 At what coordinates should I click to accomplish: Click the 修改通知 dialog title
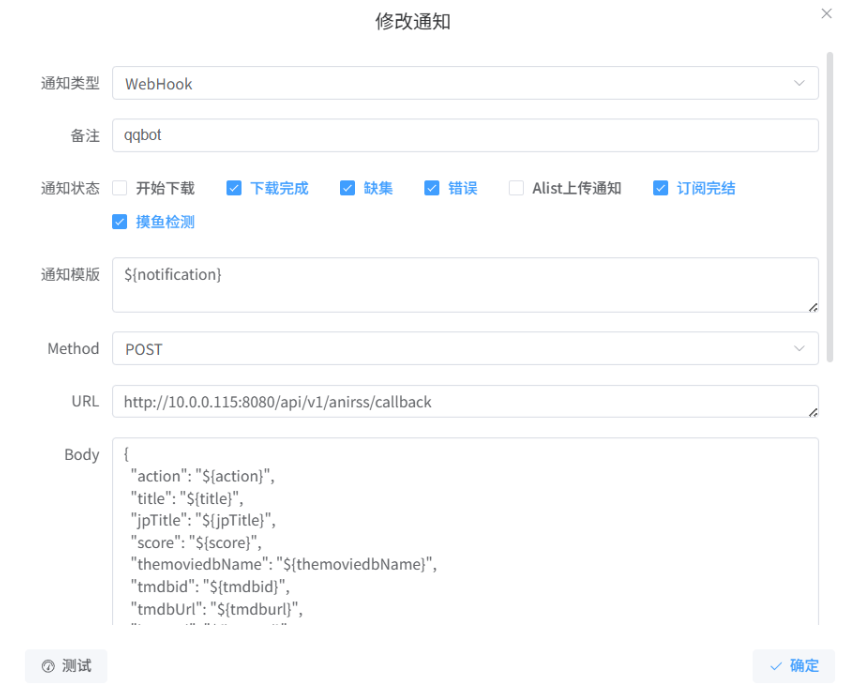click(413, 22)
